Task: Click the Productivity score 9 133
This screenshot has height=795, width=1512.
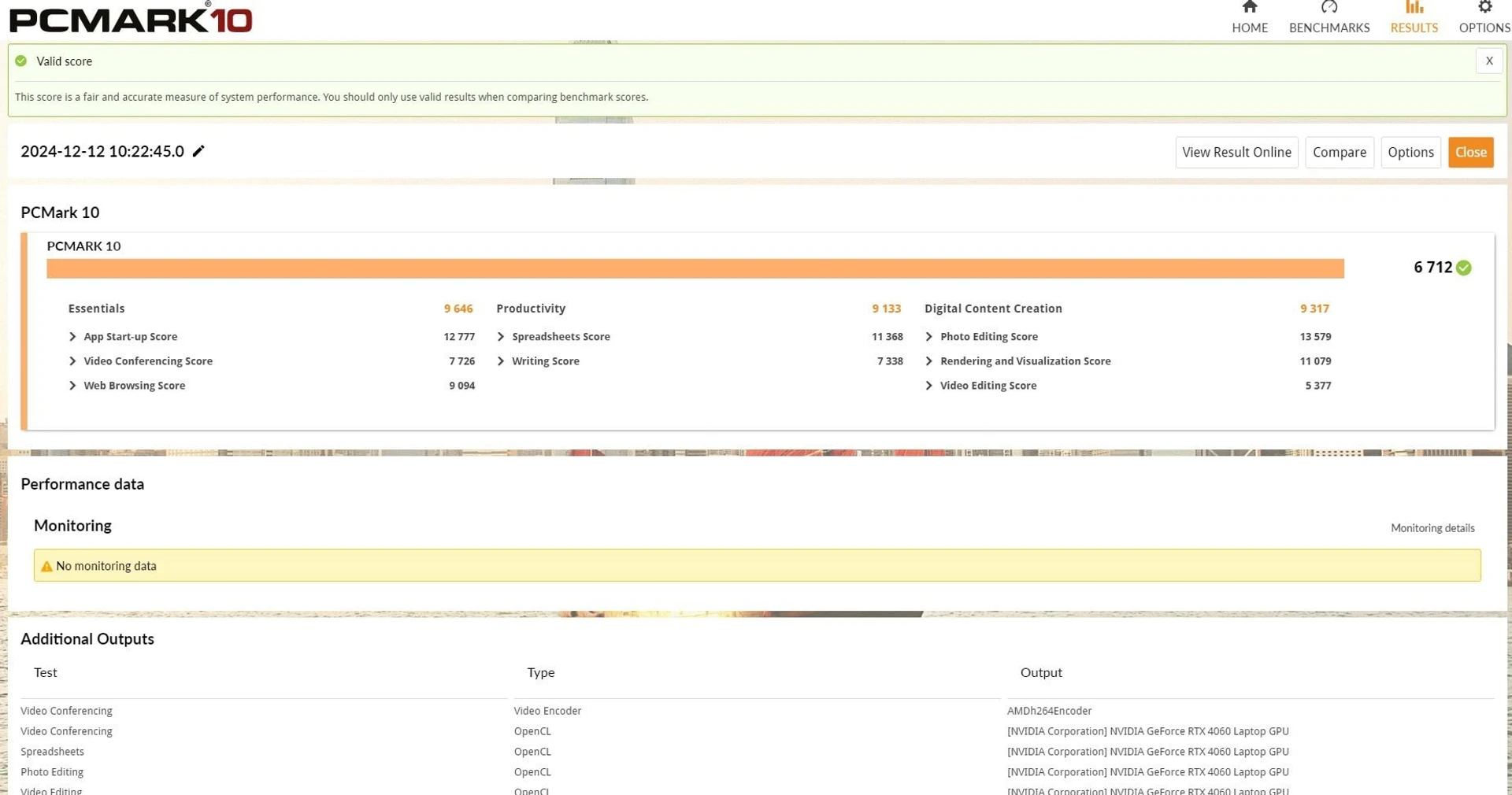Action: [886, 309]
